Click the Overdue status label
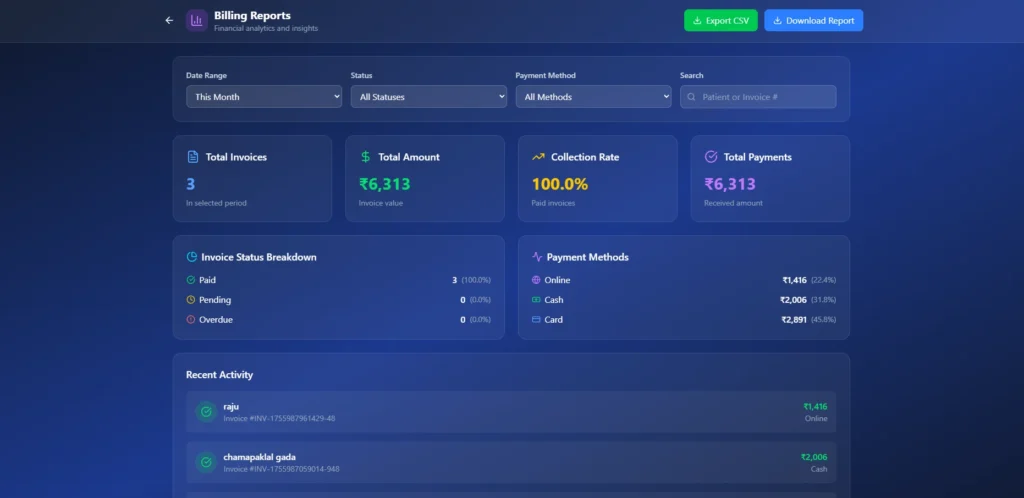 pos(216,320)
